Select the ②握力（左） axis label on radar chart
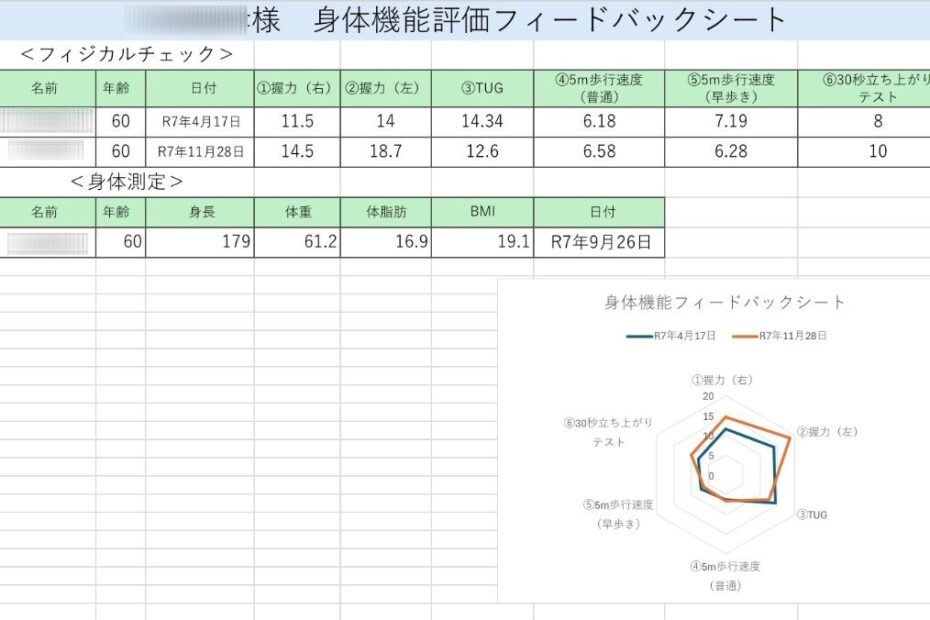Image resolution: width=930 pixels, height=620 pixels. [827, 432]
